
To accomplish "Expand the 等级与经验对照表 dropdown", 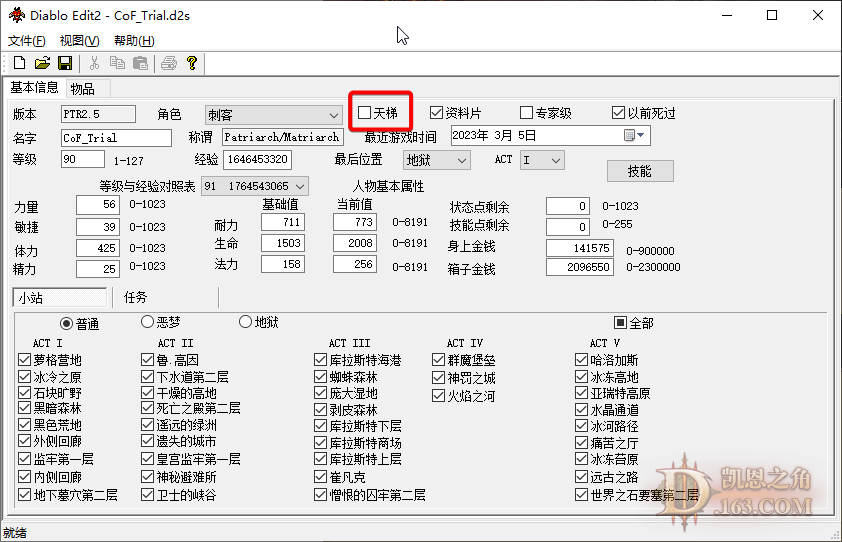I will (255, 186).
